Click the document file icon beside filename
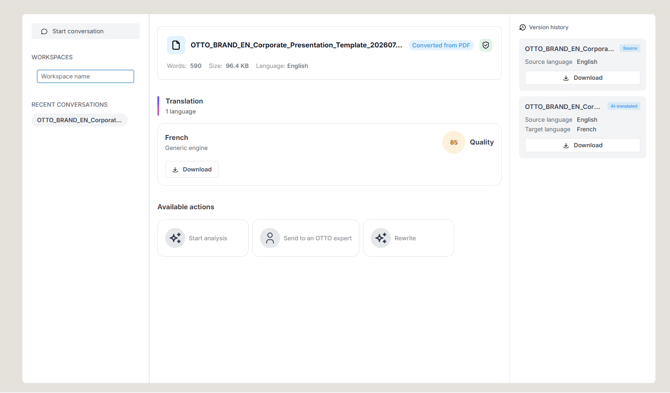 176,45
